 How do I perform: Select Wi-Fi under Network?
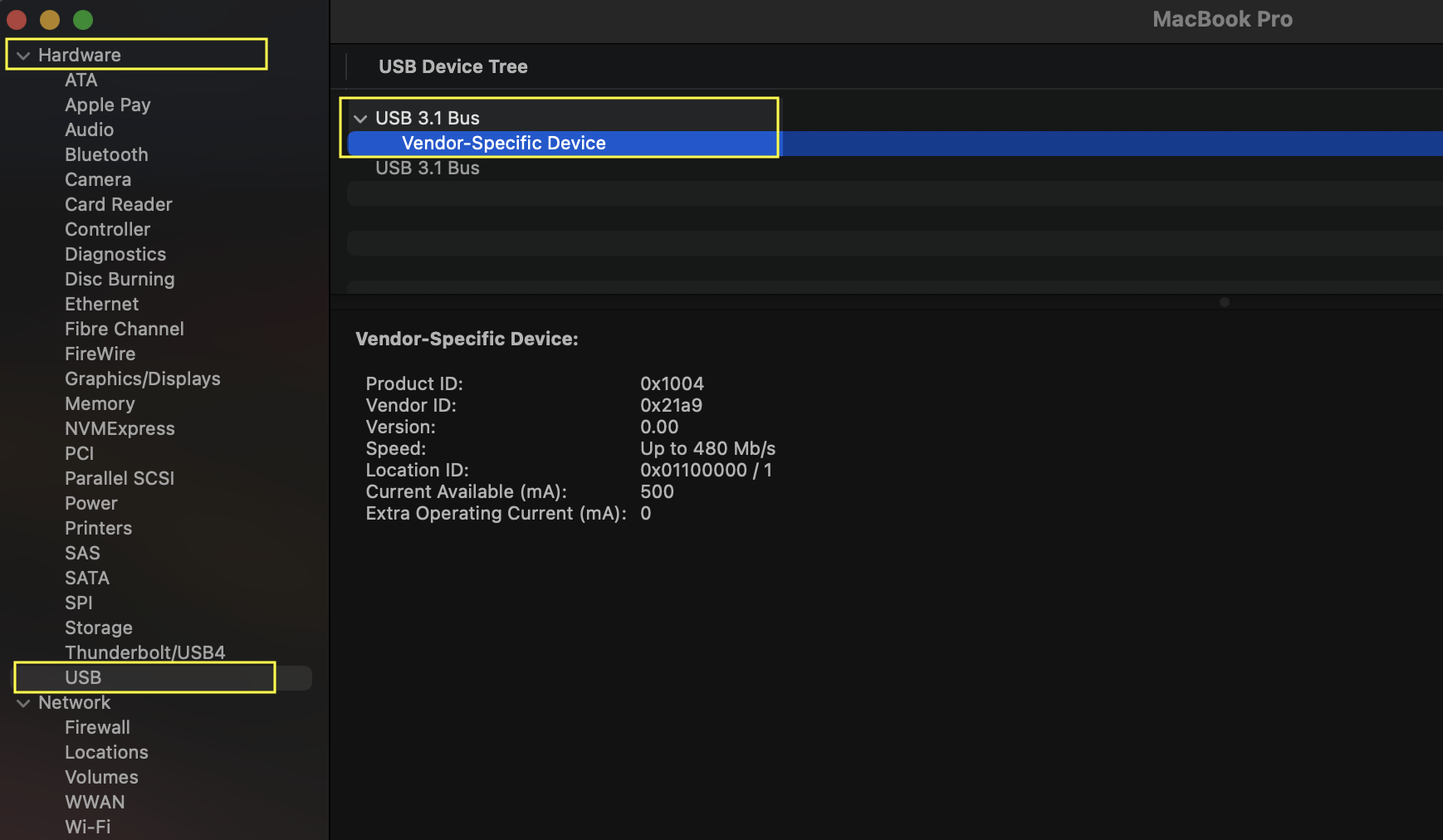coord(87,827)
